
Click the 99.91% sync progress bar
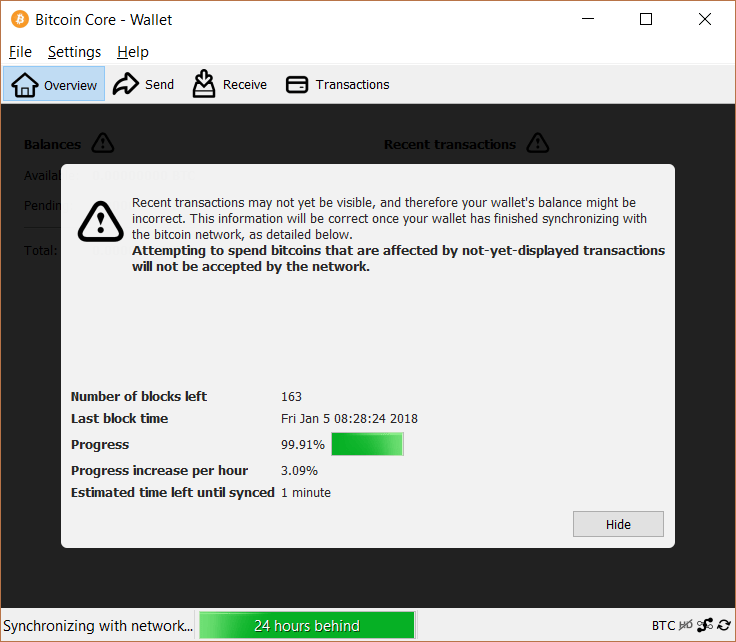coord(367,445)
